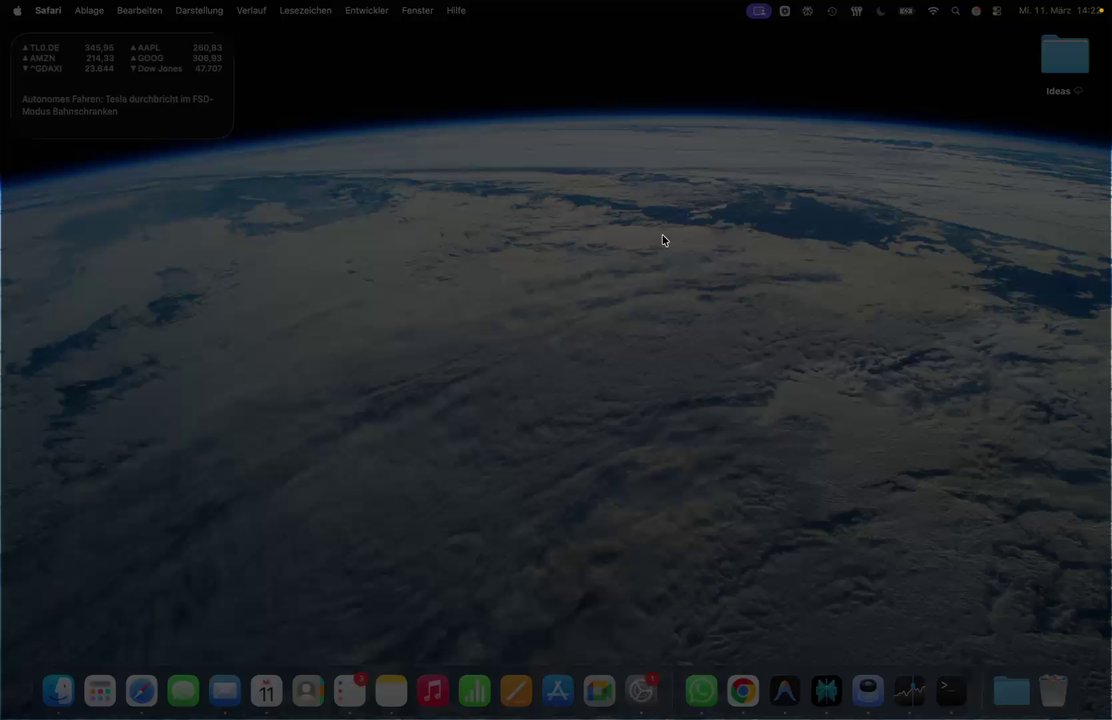Click the date and time in menu bar
1112x720 pixels.
[x=1061, y=11]
